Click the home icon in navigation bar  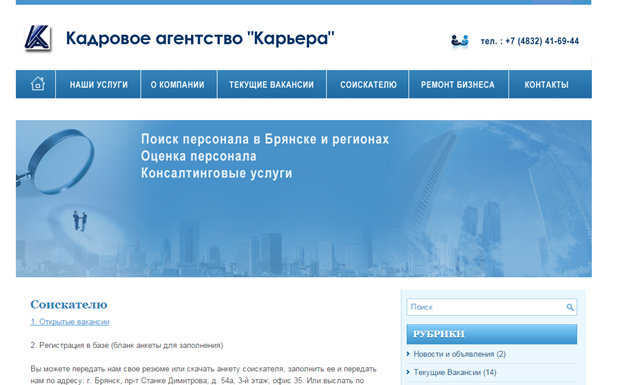point(37,84)
